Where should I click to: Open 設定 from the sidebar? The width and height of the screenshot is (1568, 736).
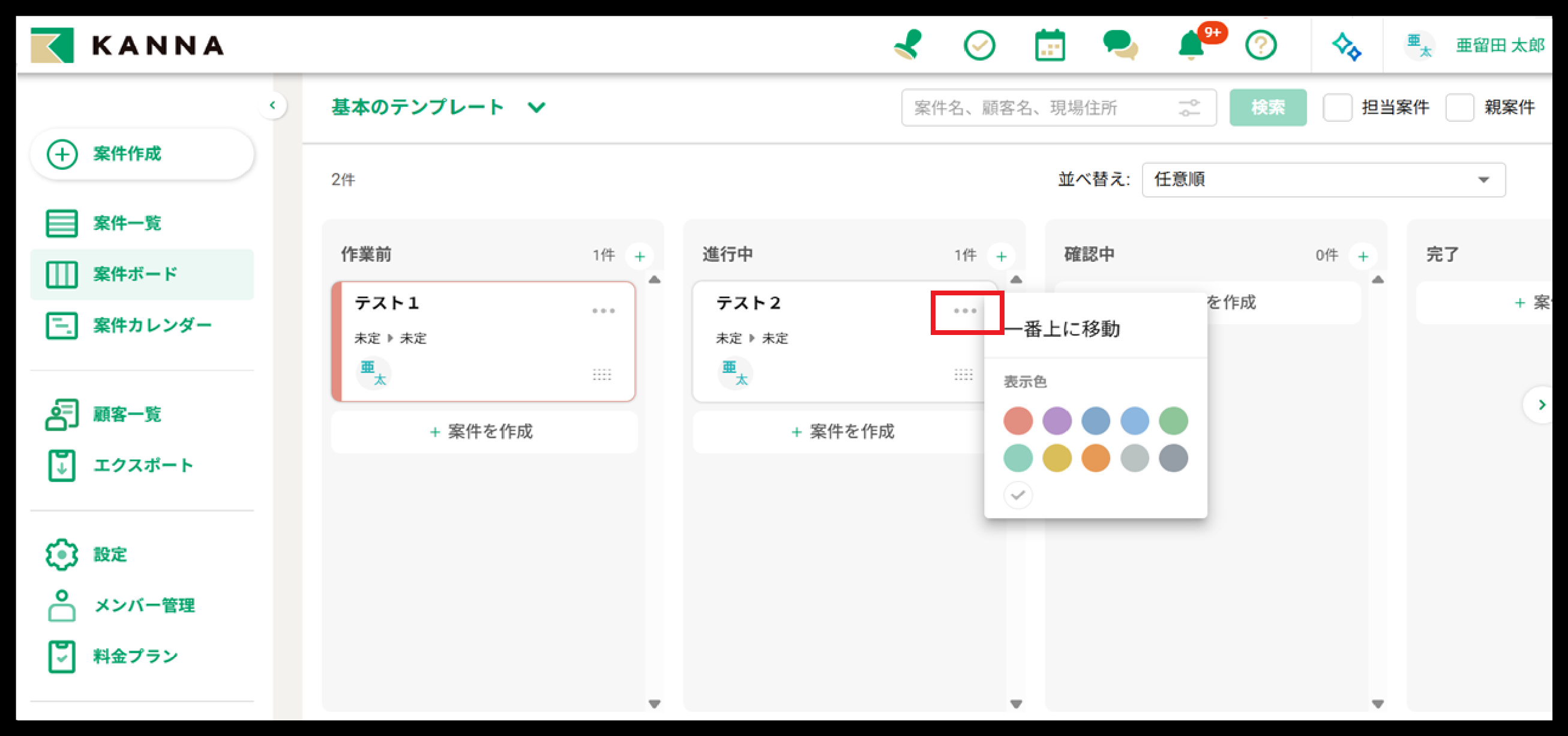pyautogui.click(x=110, y=555)
